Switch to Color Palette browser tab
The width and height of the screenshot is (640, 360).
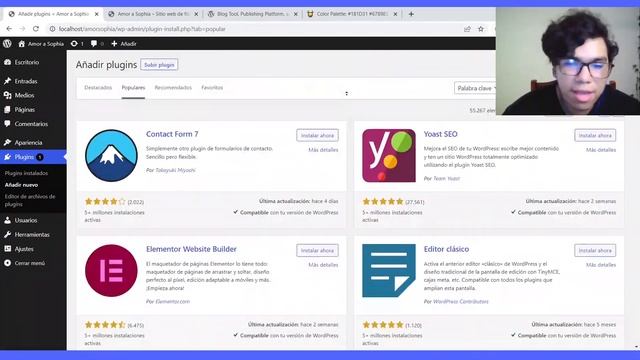352,14
